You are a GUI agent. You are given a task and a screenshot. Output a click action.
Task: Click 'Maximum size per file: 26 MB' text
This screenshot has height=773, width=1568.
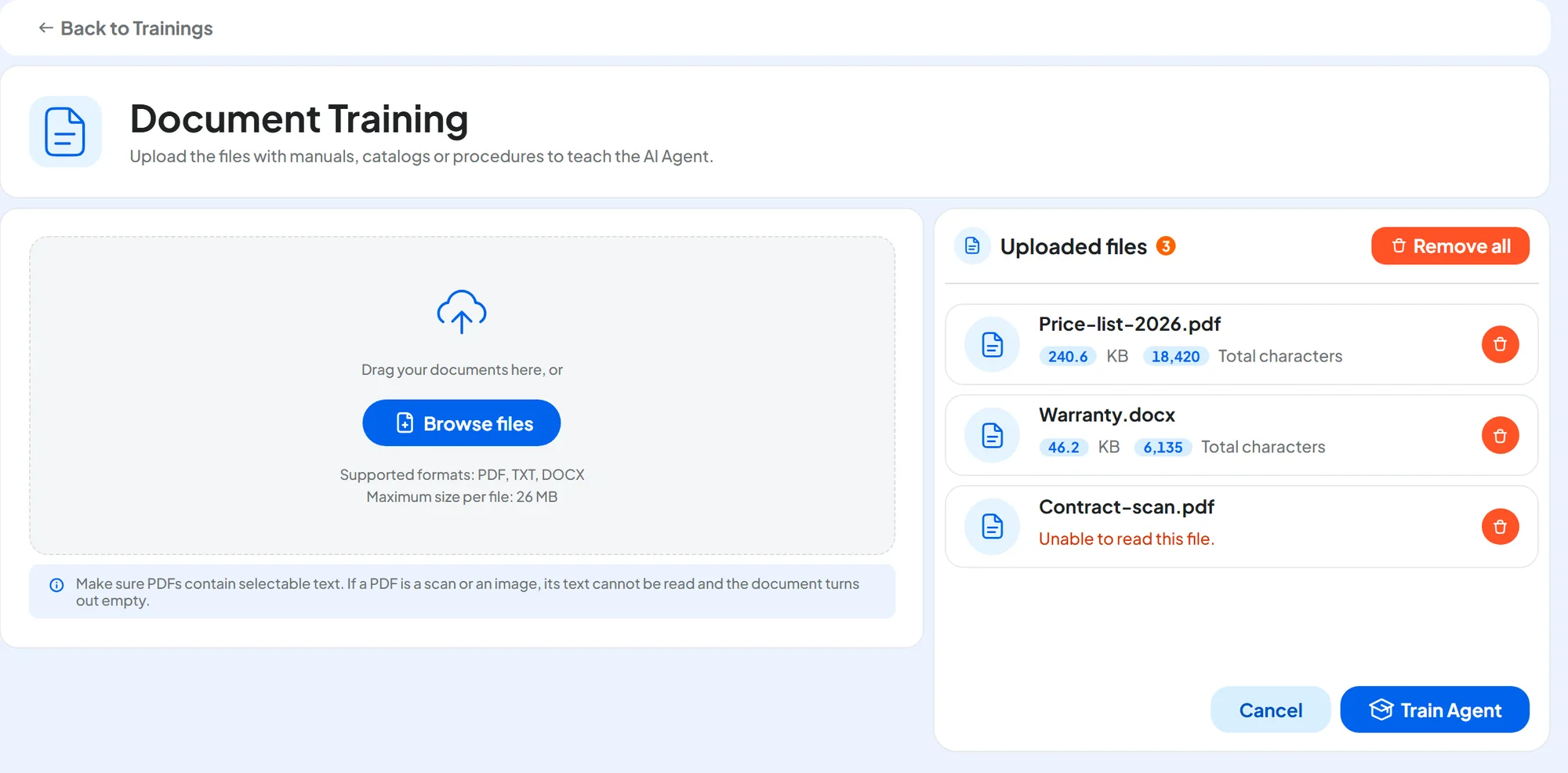[462, 496]
